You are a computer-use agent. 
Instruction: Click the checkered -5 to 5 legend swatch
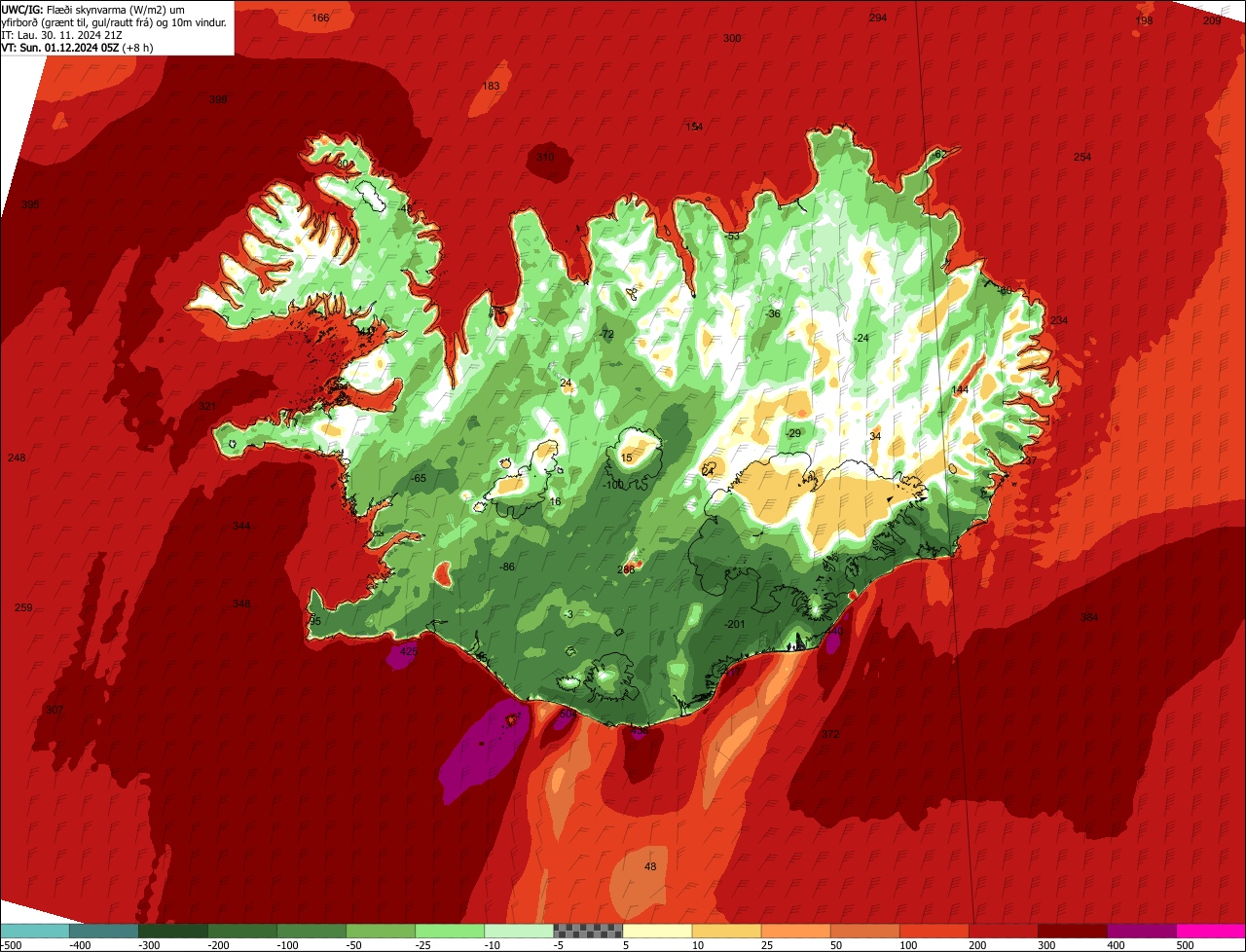click(588, 931)
